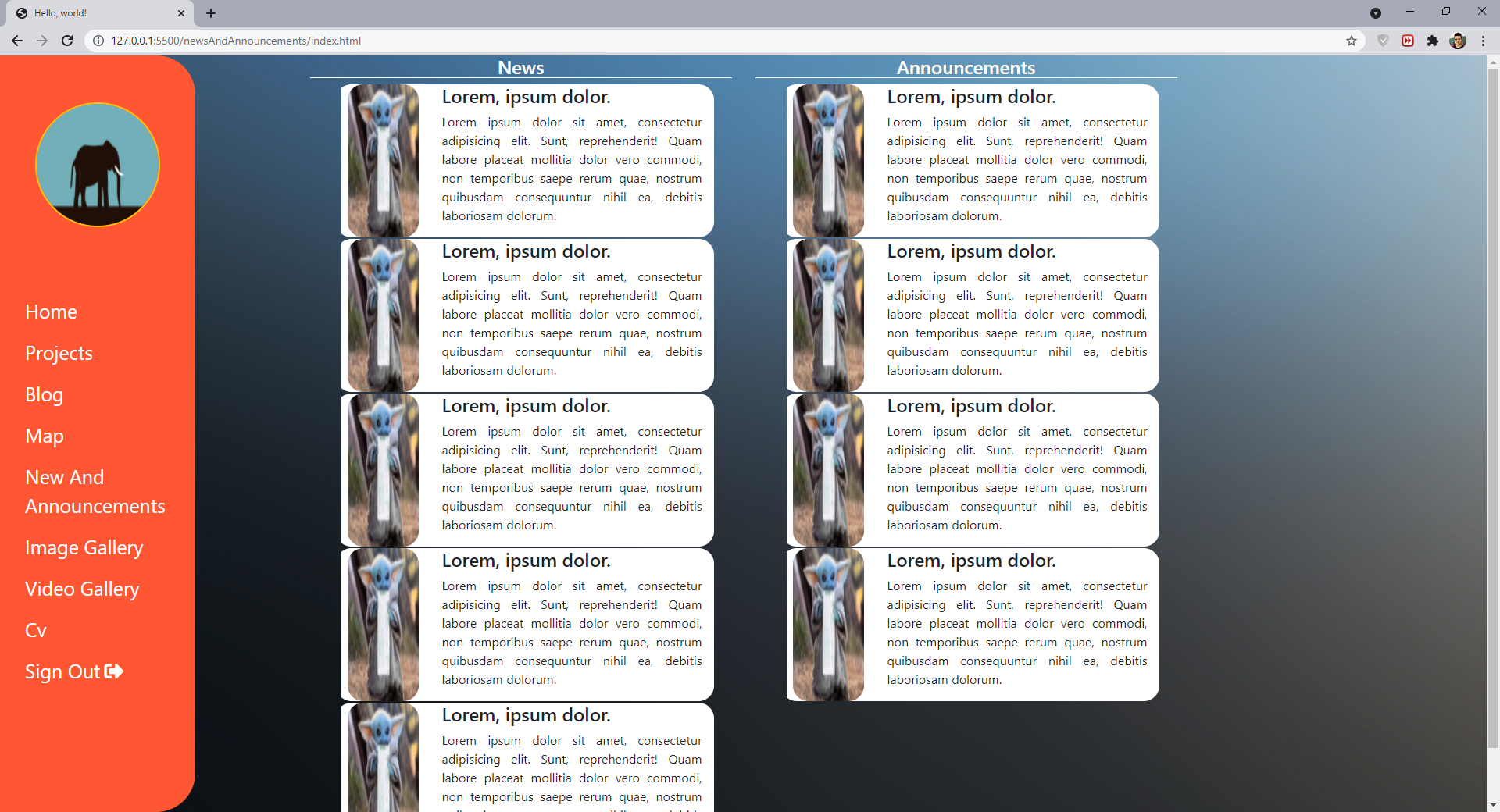
Task: Click the fourth News card thumbnail
Action: [383, 625]
